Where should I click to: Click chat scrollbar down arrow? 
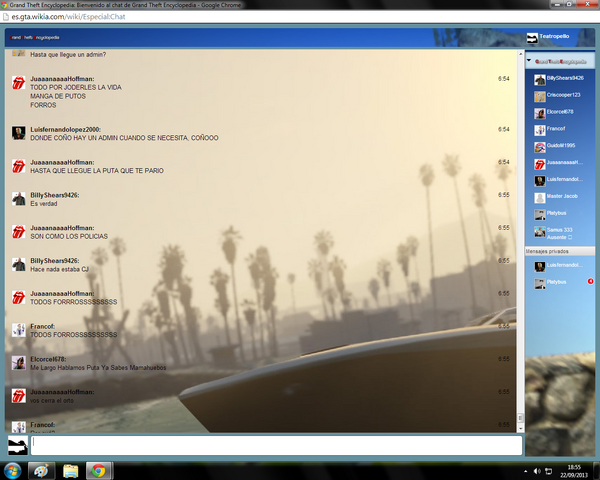[520, 428]
